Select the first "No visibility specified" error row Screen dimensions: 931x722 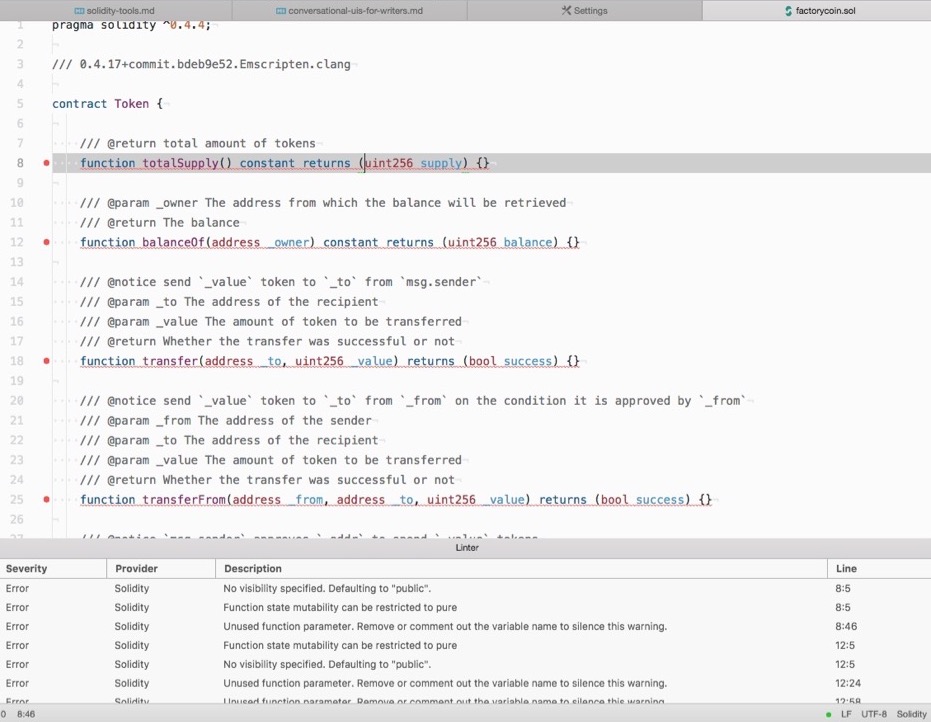coord(327,588)
